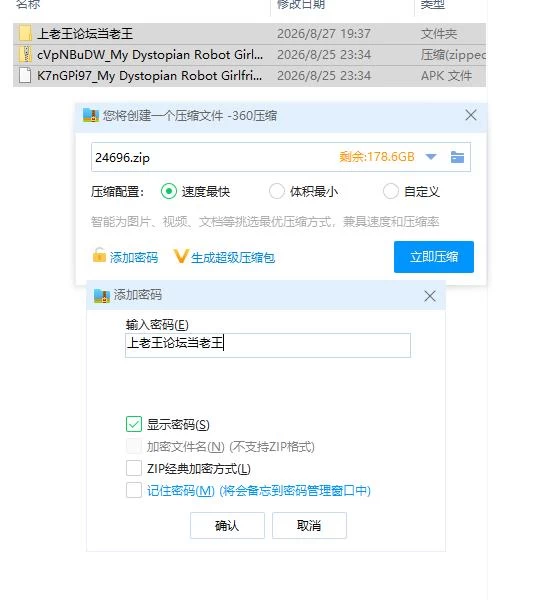Click the 记住密码(M) link text
Screen dimensions: 547x600
tap(259, 491)
